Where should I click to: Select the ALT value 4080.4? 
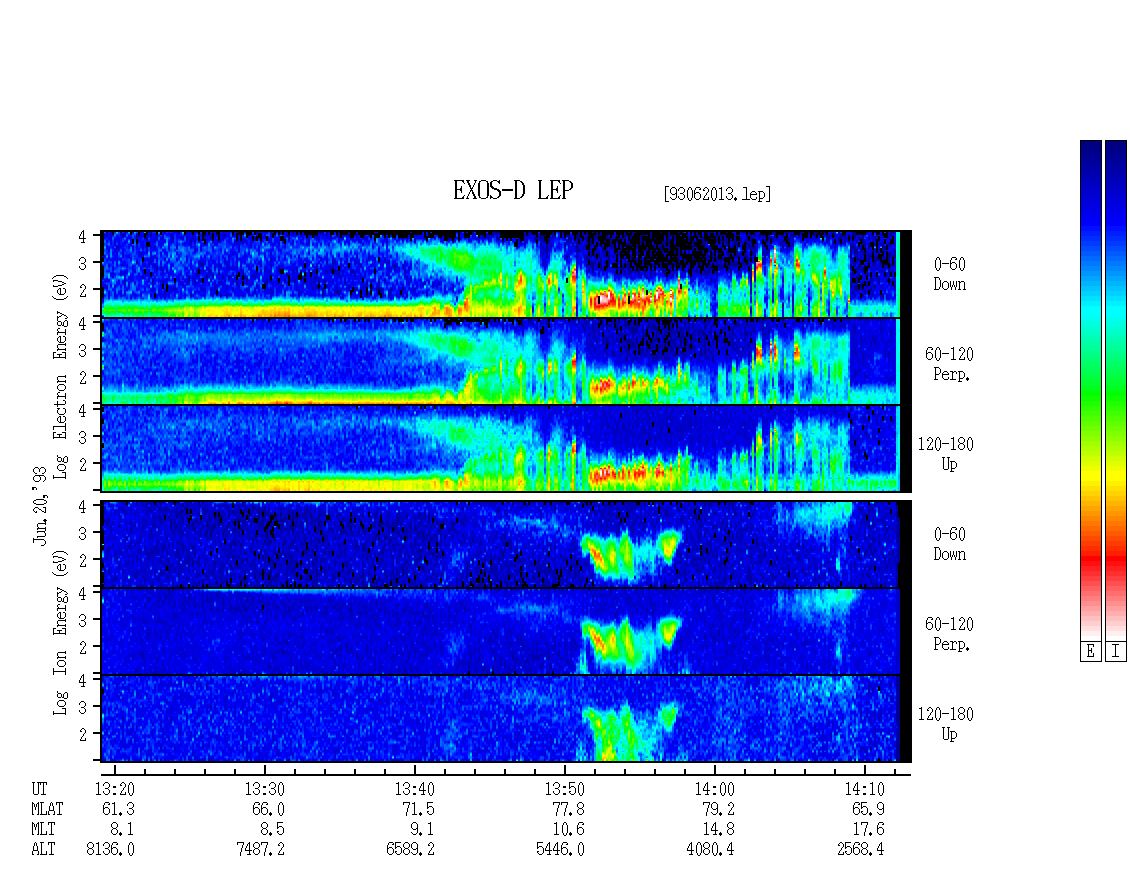tap(710, 850)
